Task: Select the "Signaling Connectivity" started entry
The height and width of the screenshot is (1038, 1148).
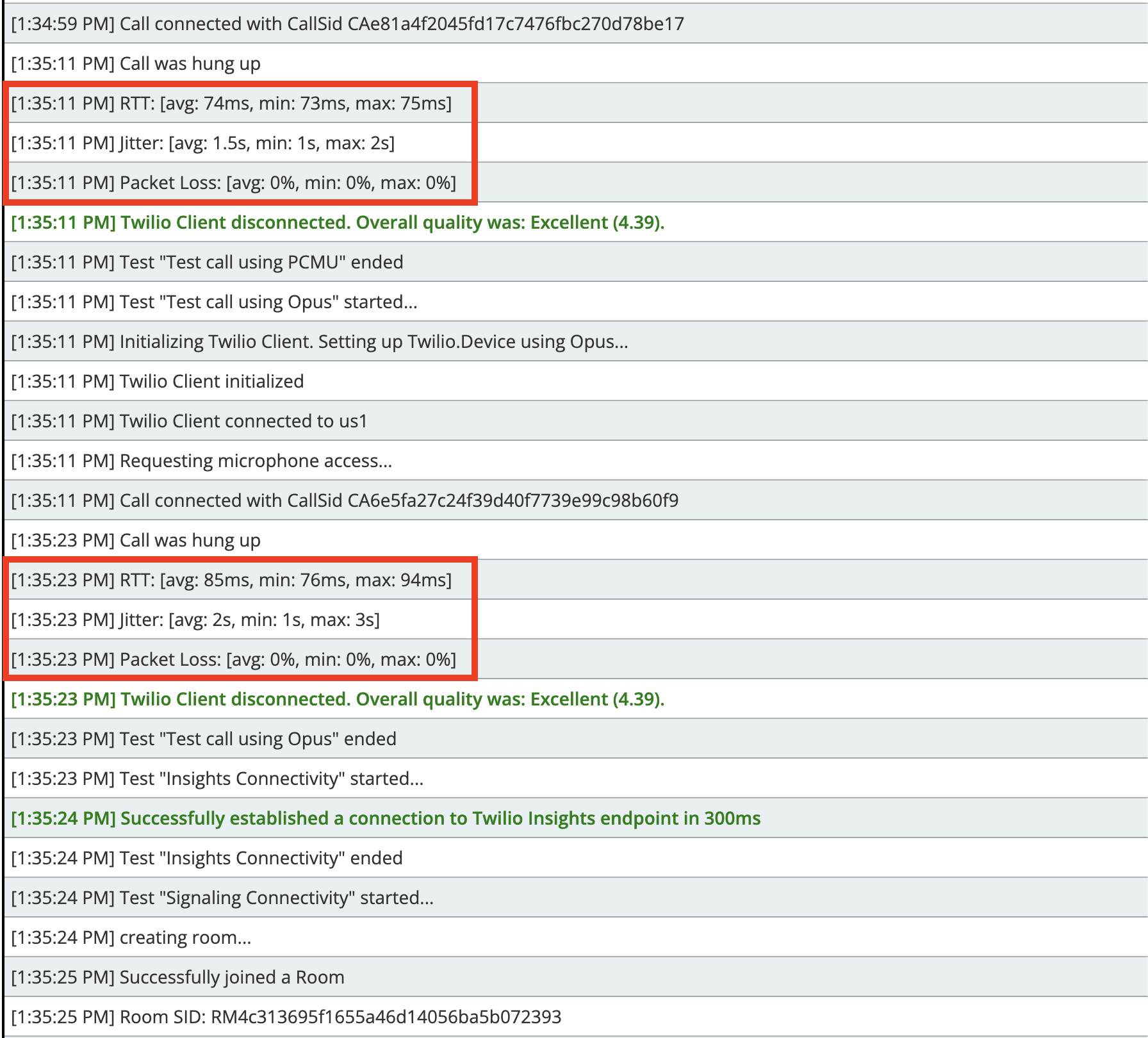Action: coord(222,898)
